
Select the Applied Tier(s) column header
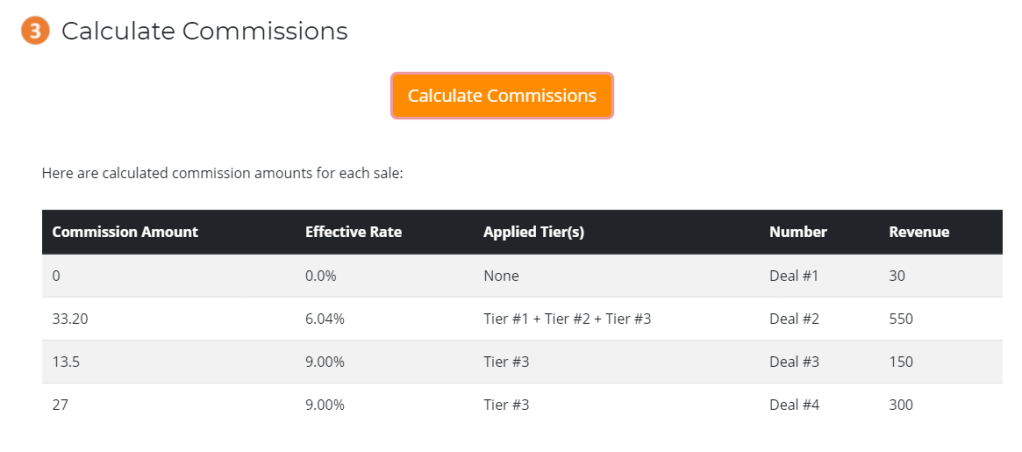tap(533, 232)
